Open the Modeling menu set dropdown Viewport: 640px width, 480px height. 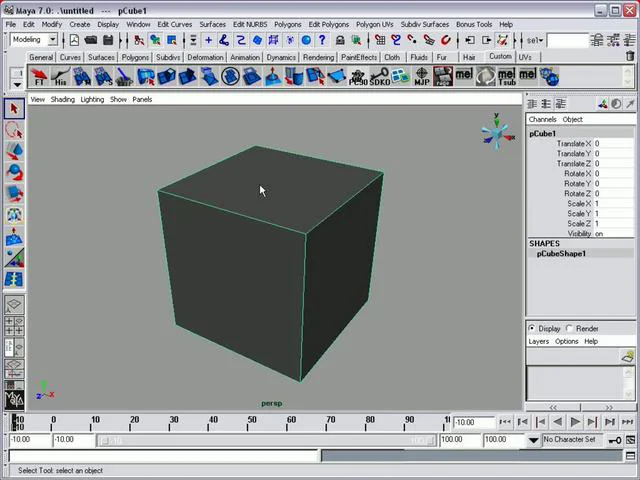click(x=53, y=40)
